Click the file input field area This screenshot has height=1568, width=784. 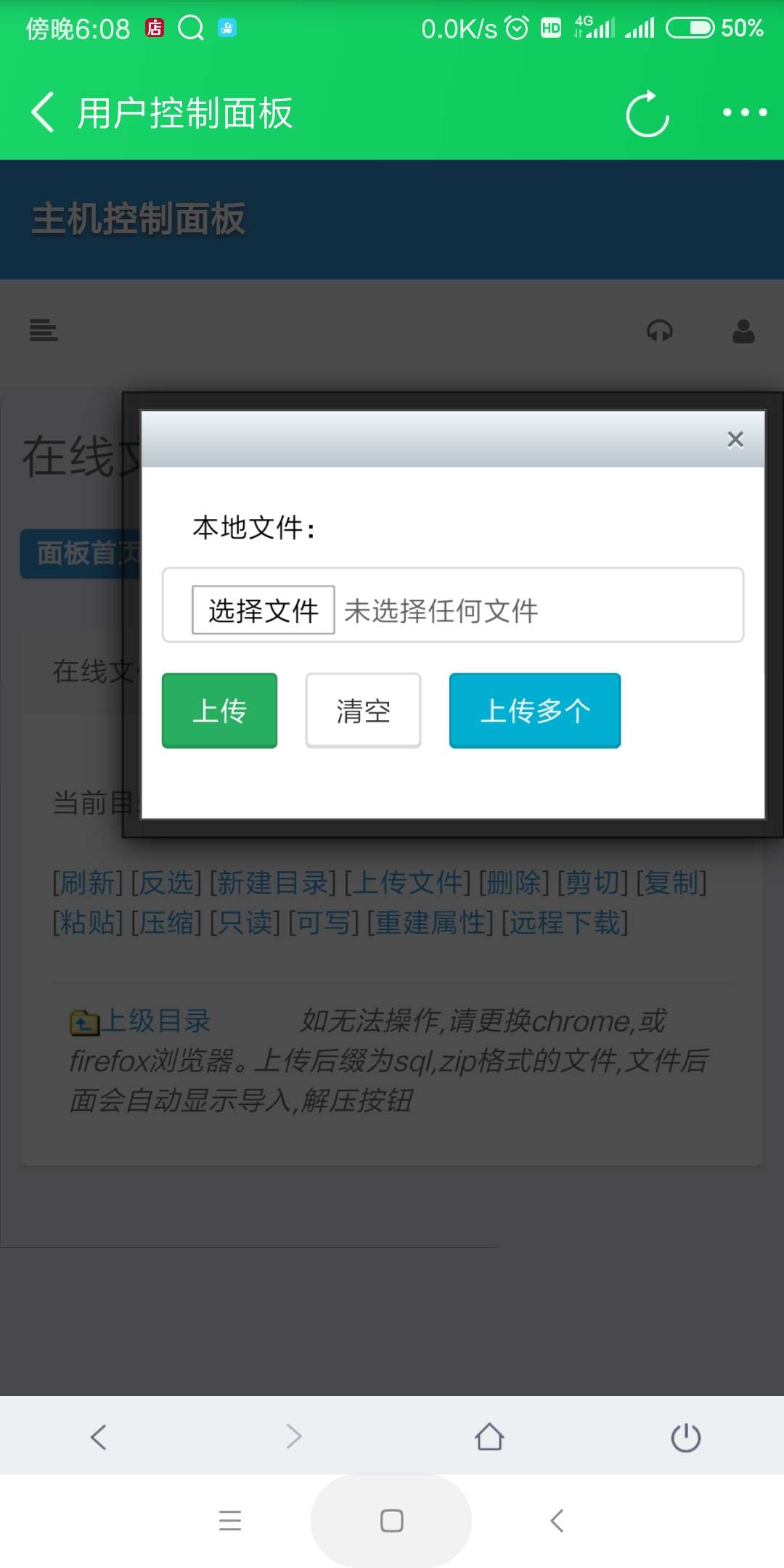click(453, 605)
